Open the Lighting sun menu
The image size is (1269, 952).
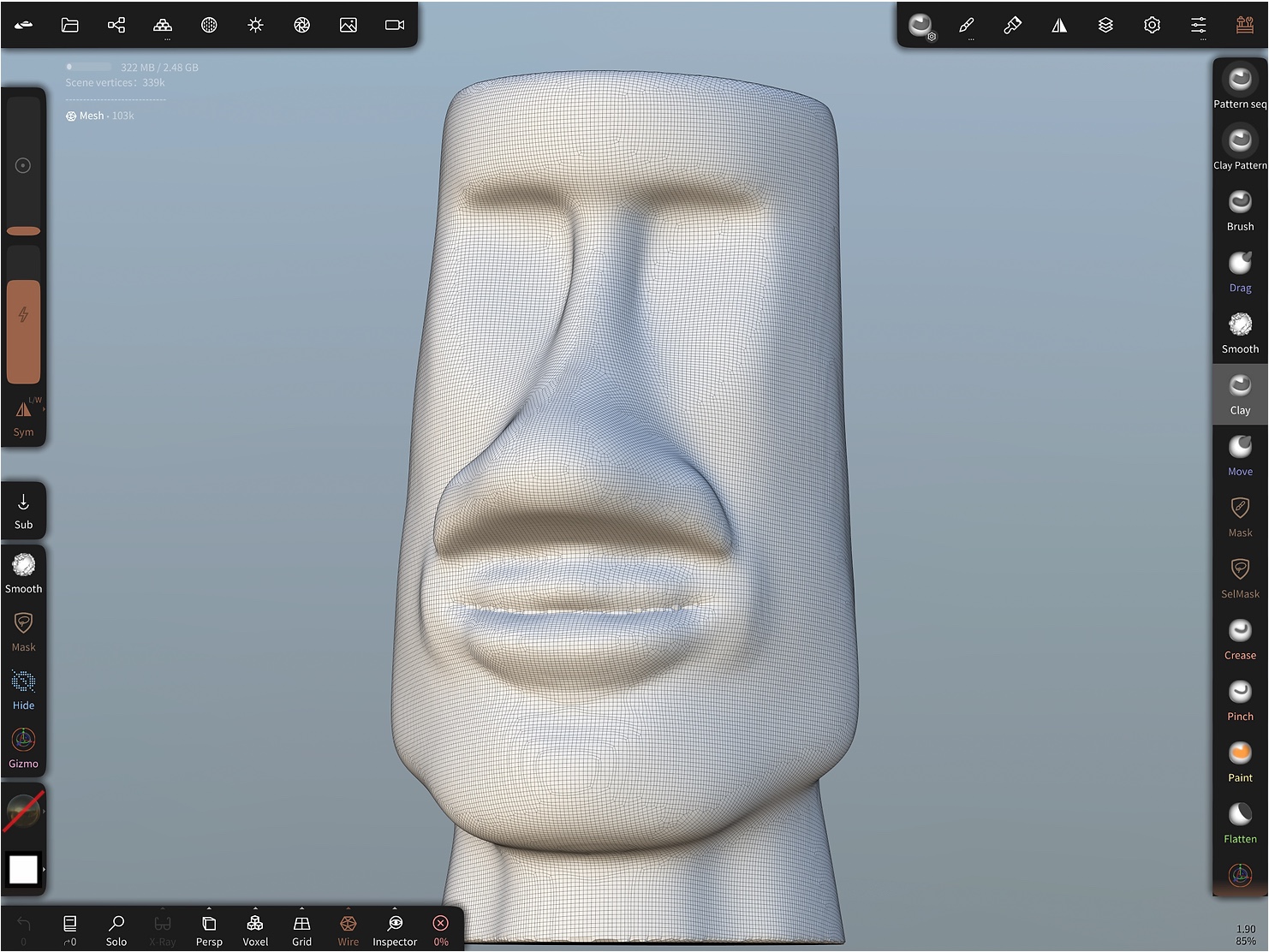pos(255,25)
